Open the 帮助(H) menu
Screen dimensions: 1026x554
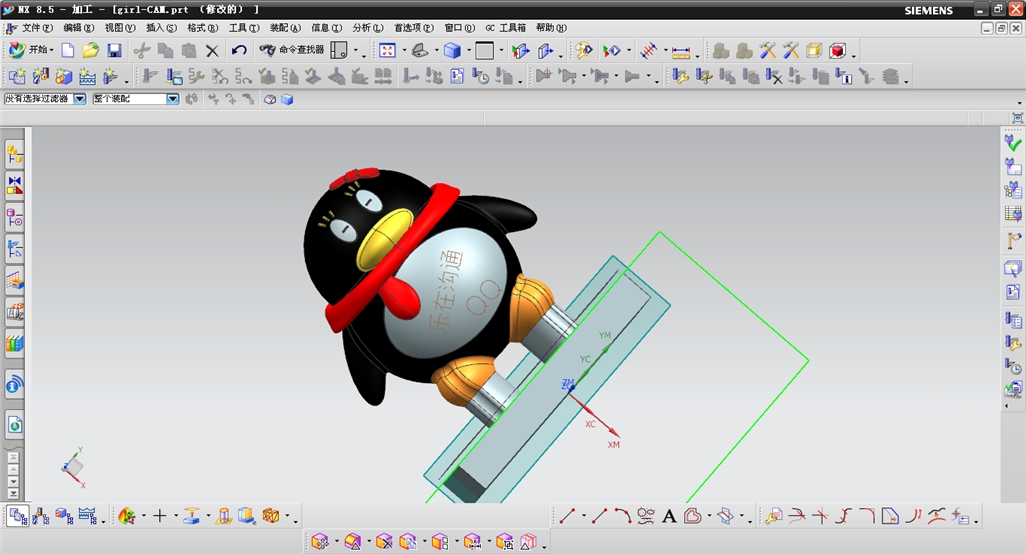point(551,28)
